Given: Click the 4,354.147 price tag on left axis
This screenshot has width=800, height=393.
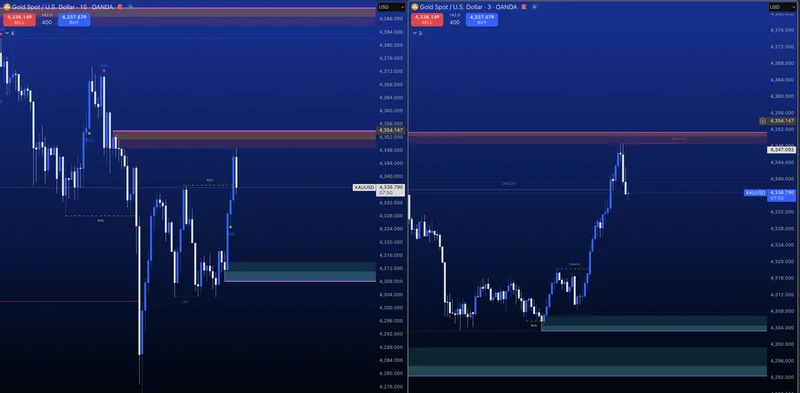Looking at the screenshot, I should pyautogui.click(x=390, y=131).
